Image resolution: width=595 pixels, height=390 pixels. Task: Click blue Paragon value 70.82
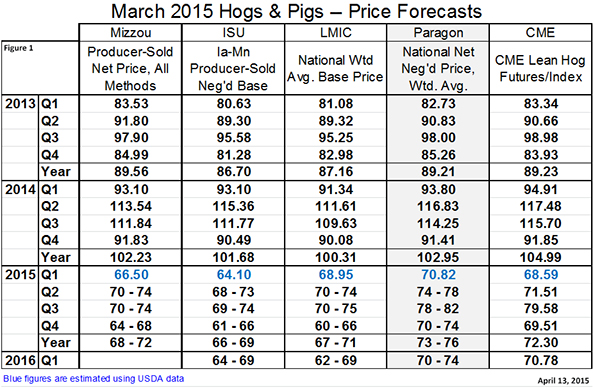438,275
